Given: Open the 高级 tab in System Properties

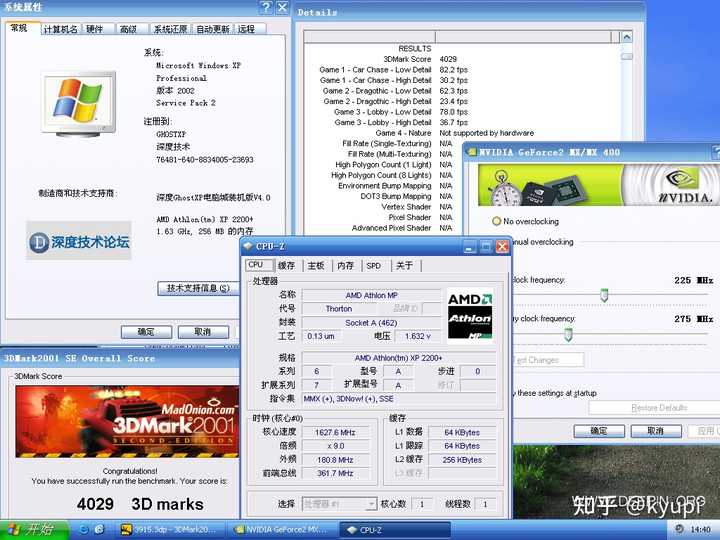Looking at the screenshot, I should coord(129,29).
